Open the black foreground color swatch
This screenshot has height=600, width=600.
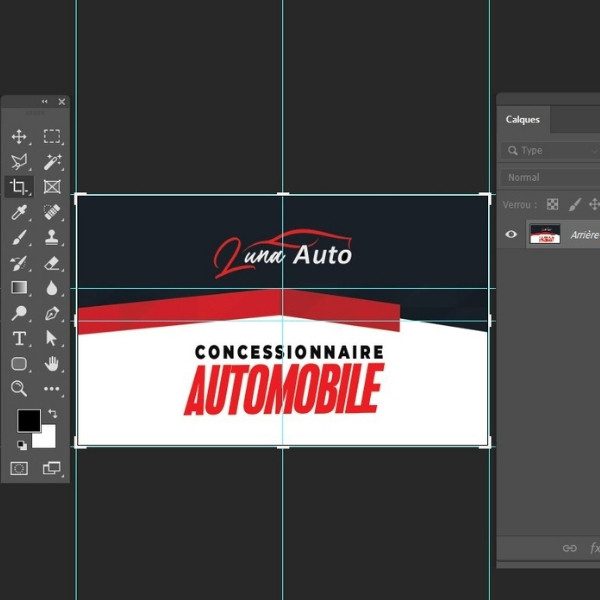pos(27,420)
